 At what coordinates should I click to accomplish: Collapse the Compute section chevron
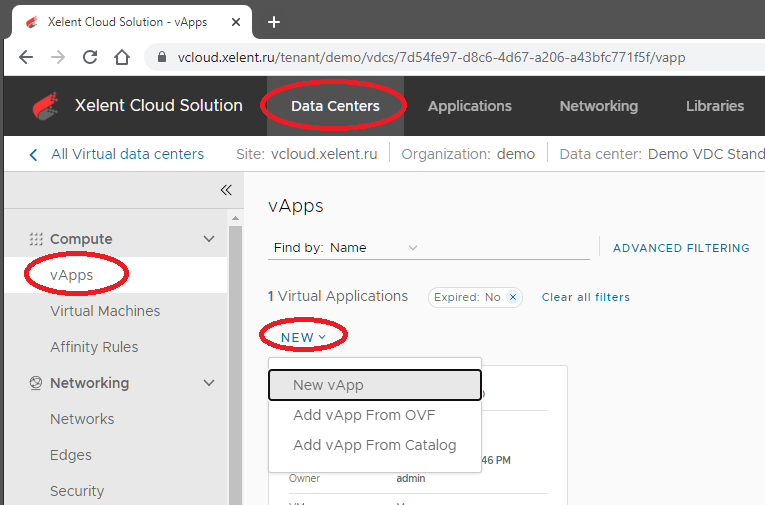coord(209,239)
